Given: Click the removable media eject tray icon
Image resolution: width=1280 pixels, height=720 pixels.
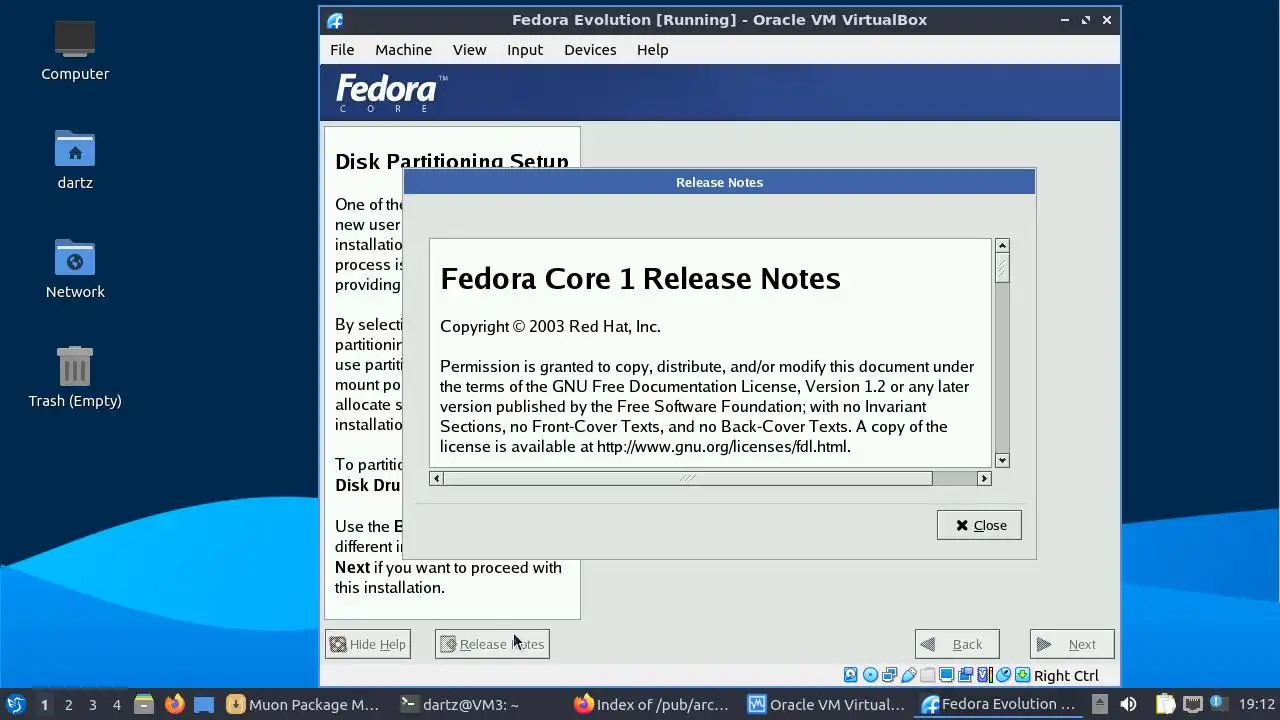Looking at the screenshot, I should pyautogui.click(x=1100, y=704).
